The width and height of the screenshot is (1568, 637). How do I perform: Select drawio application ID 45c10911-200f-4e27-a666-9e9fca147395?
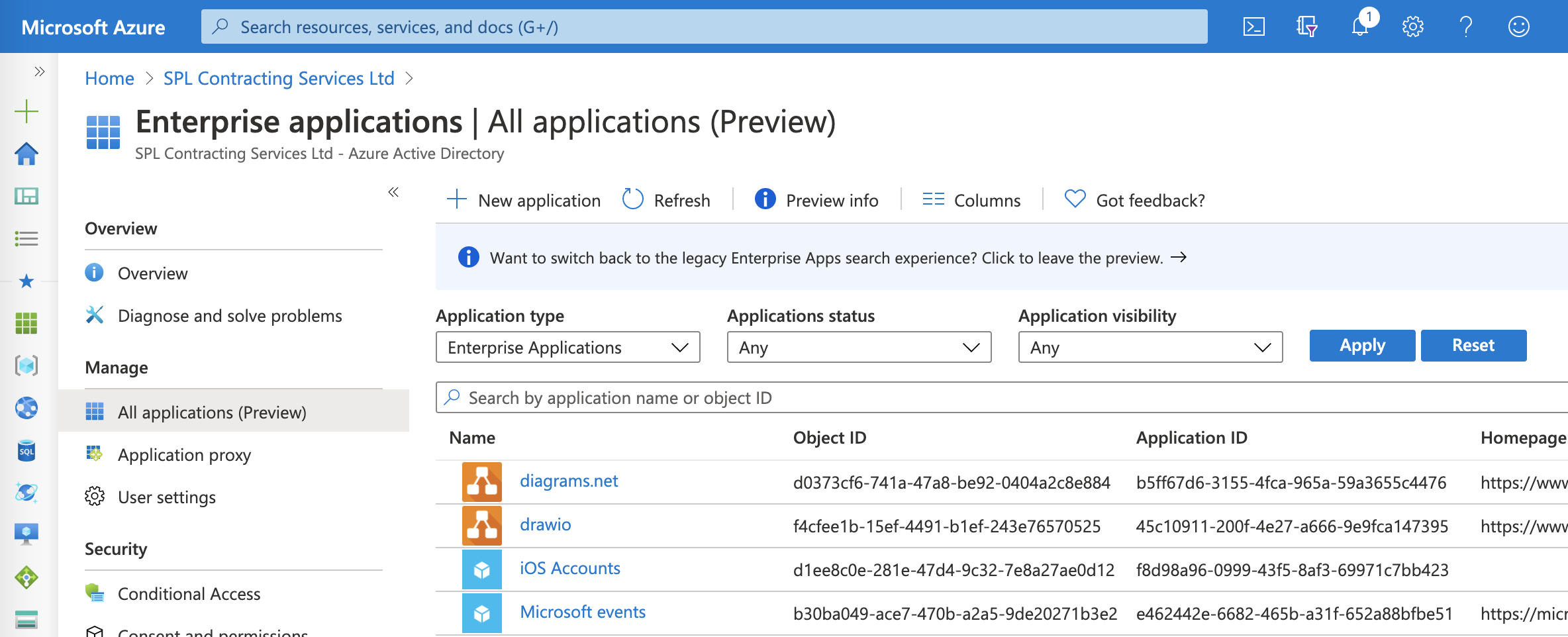[1292, 526]
